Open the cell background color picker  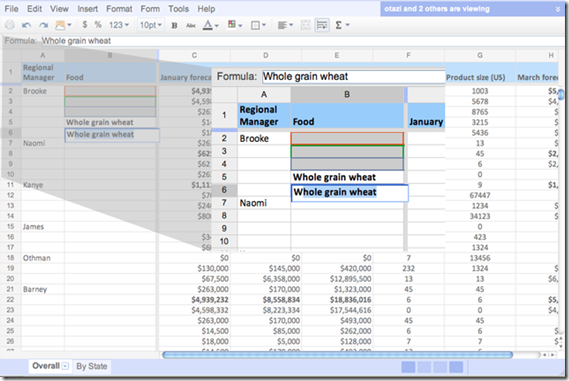pyautogui.click(x=235, y=25)
